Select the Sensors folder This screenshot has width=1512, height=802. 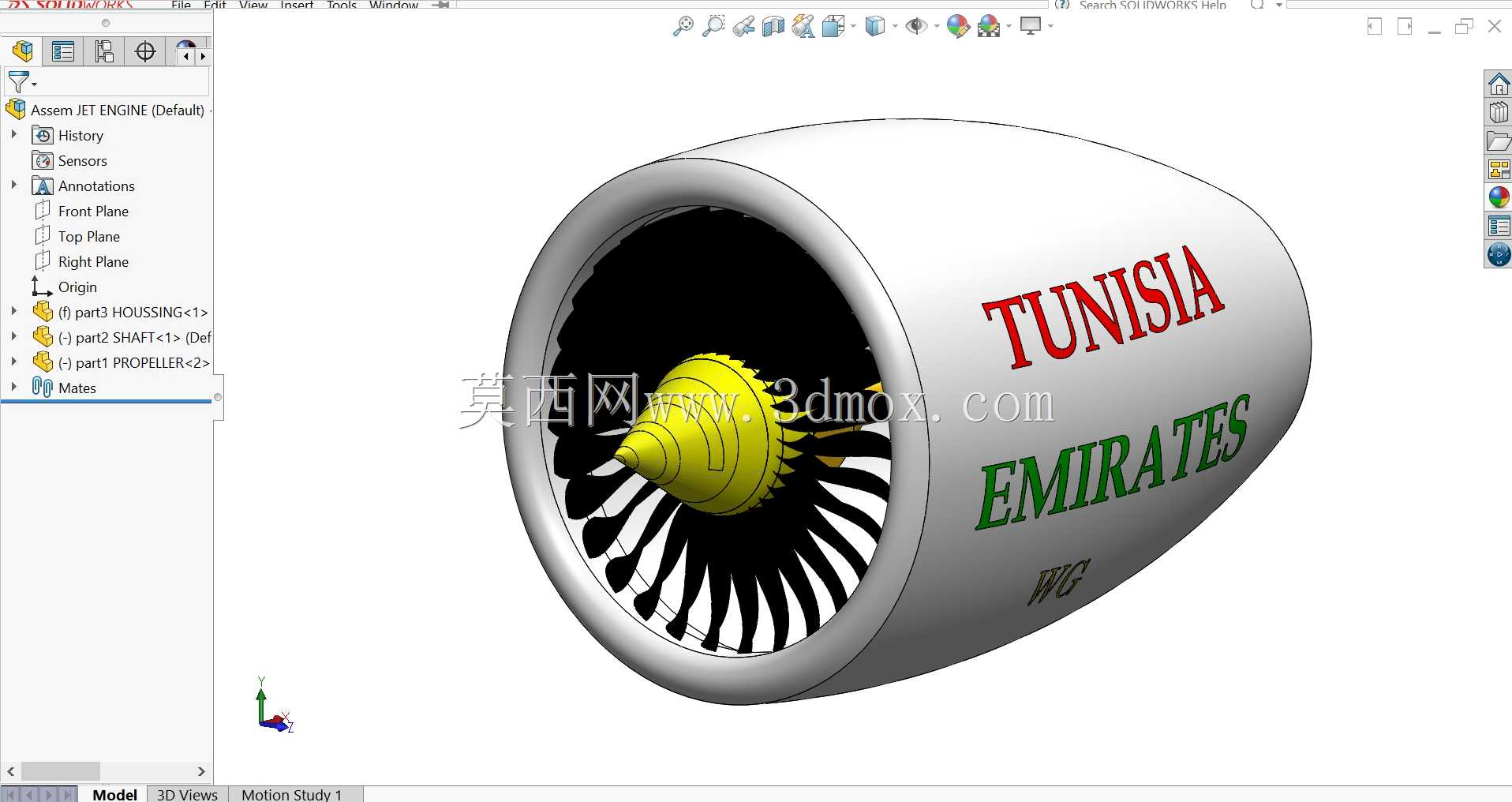click(x=69, y=161)
